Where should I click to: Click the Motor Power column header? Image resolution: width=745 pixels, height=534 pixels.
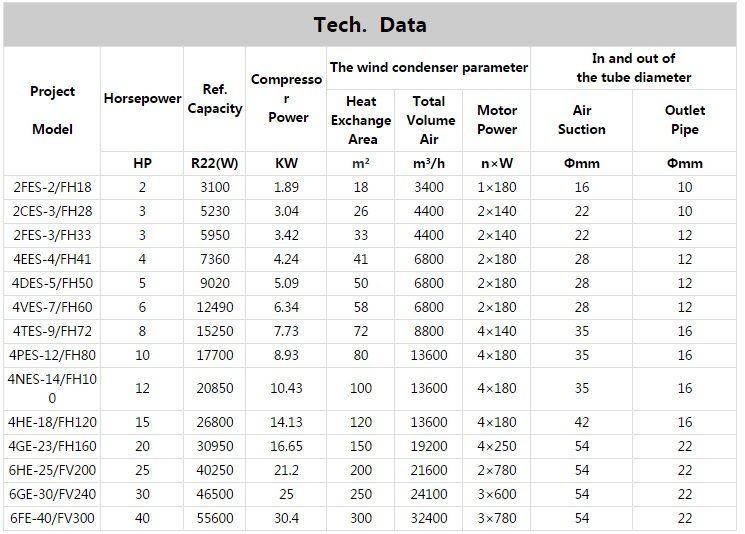(x=497, y=120)
